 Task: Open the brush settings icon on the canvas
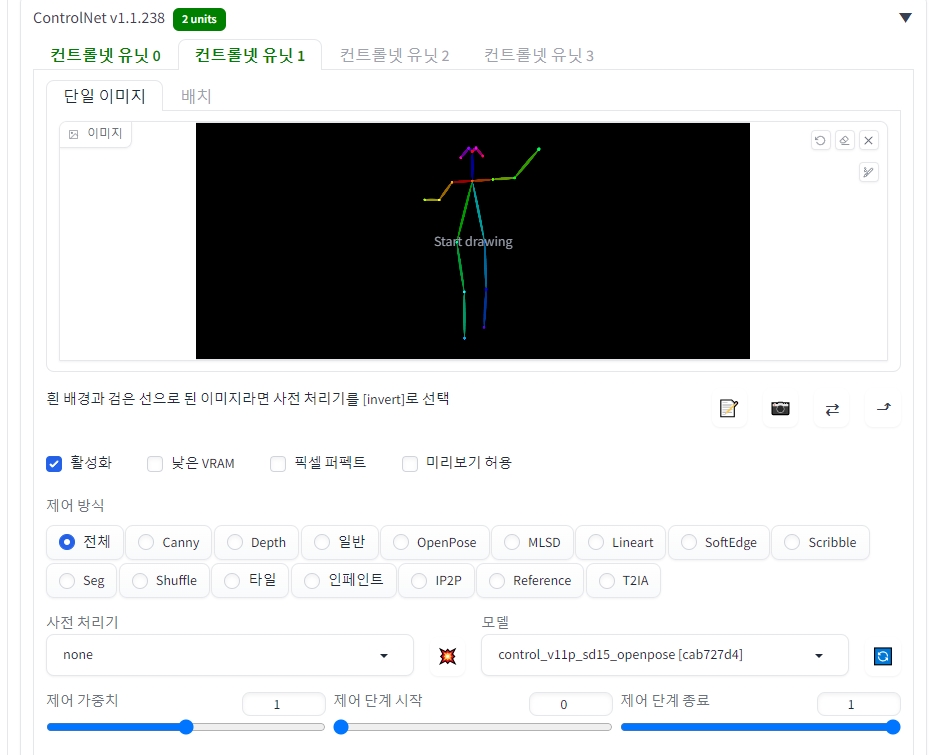pyautogui.click(x=868, y=172)
